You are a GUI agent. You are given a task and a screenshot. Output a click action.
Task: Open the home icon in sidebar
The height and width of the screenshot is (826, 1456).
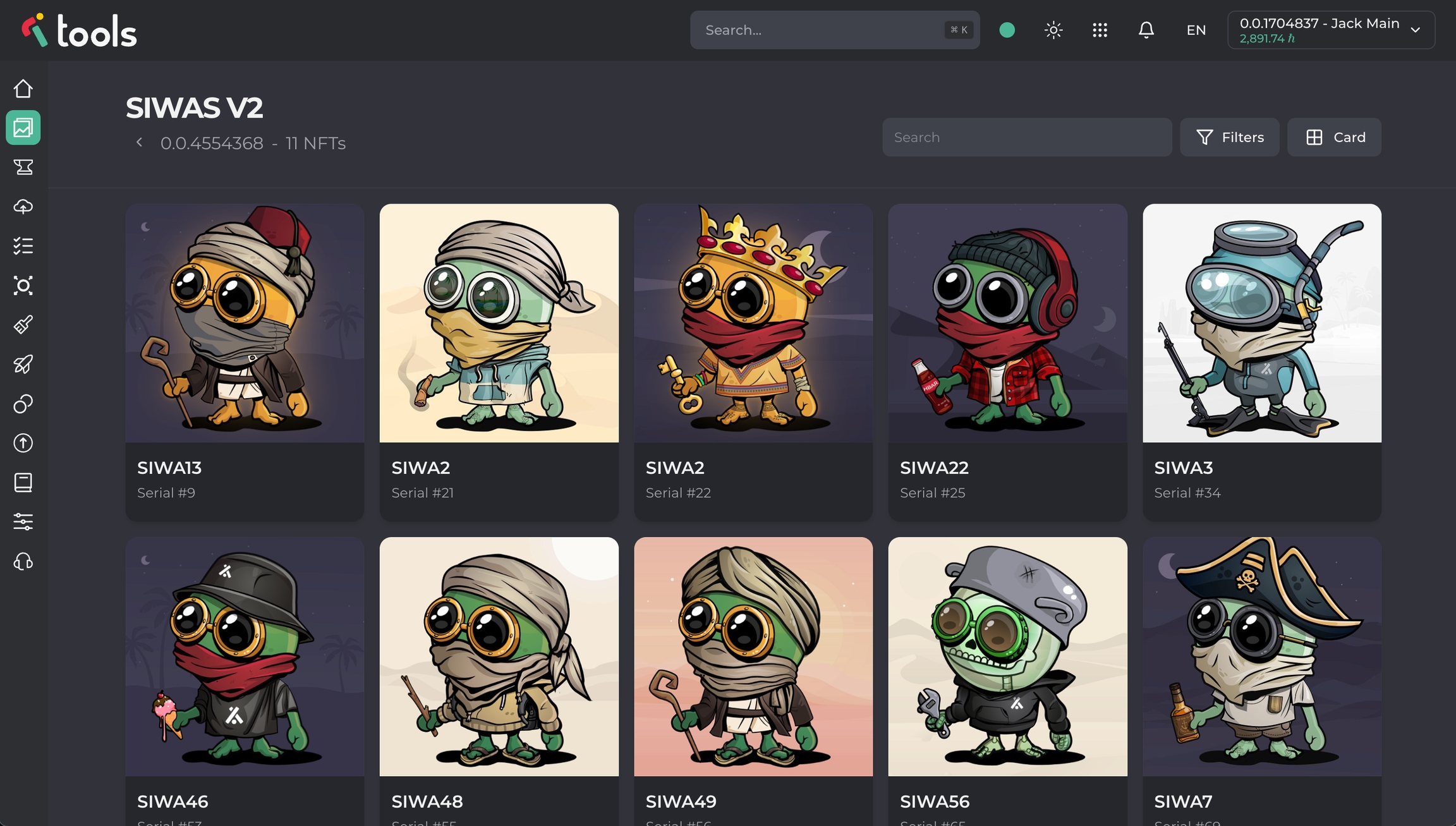23,88
